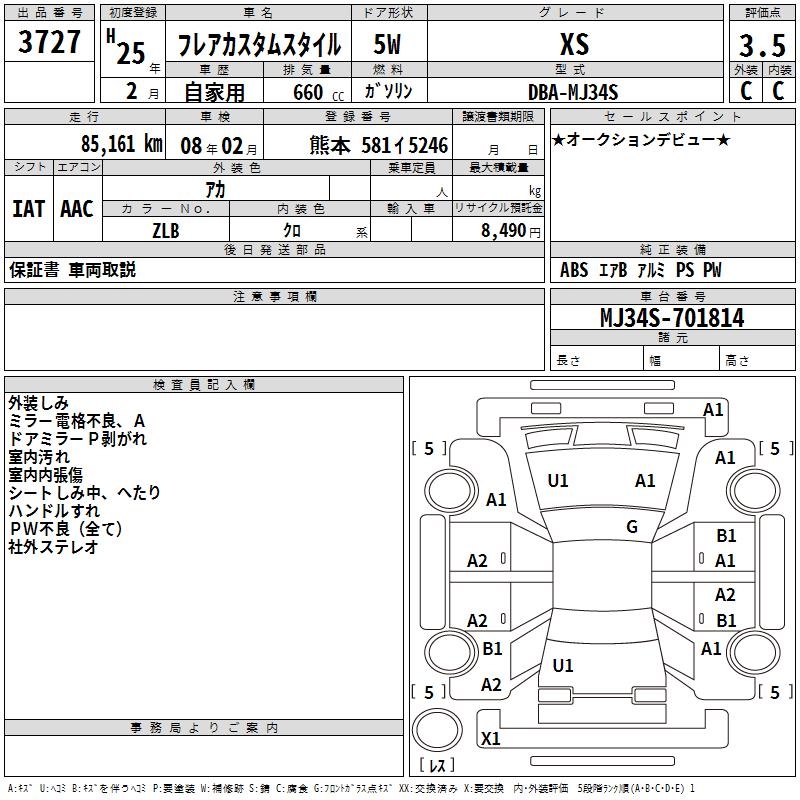Viewport: 800px width, 800px height.
Task: Select the fuel type ガソリン
Action: [x=388, y=91]
